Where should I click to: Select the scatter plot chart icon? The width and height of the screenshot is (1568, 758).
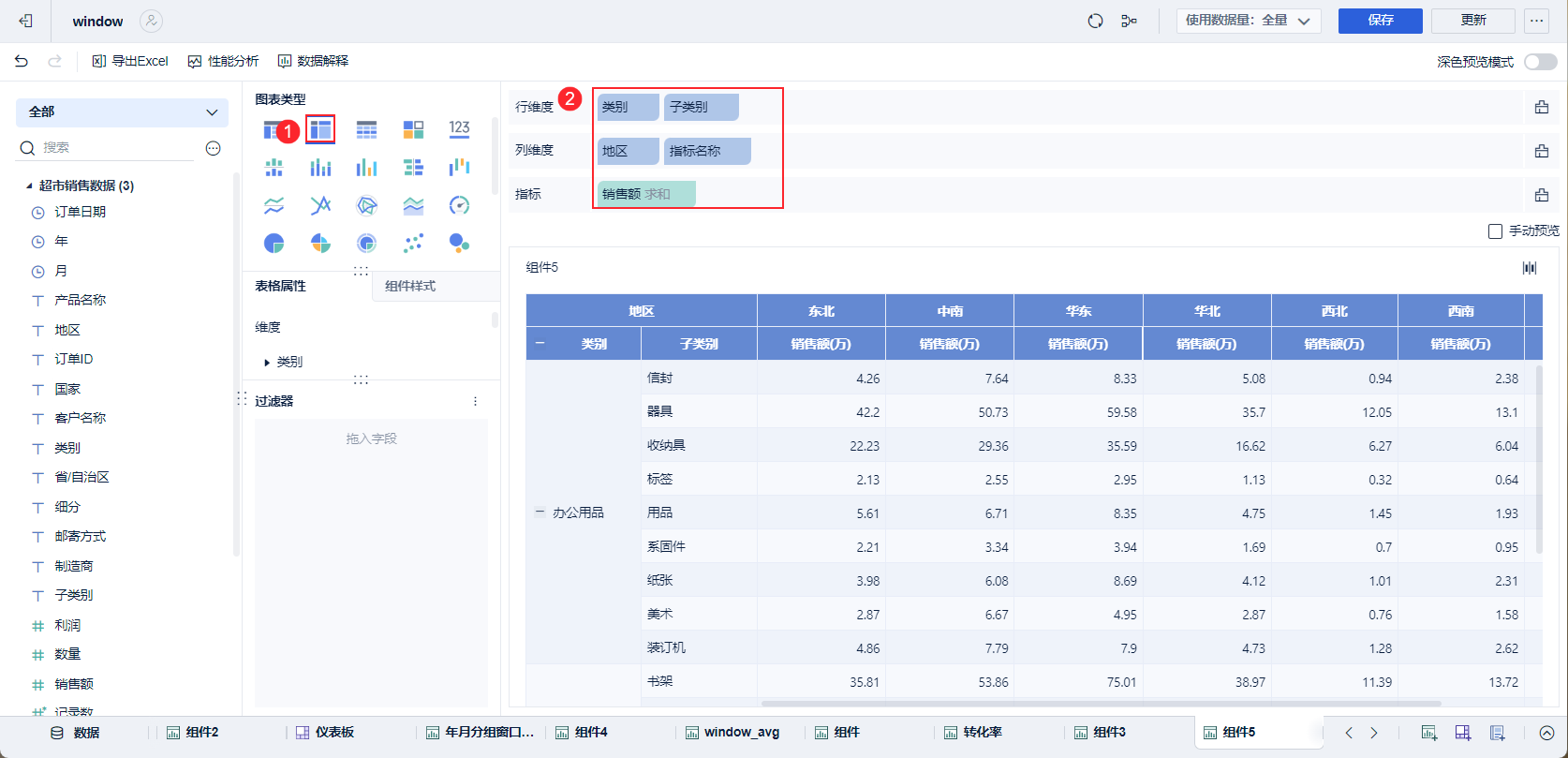(x=413, y=244)
